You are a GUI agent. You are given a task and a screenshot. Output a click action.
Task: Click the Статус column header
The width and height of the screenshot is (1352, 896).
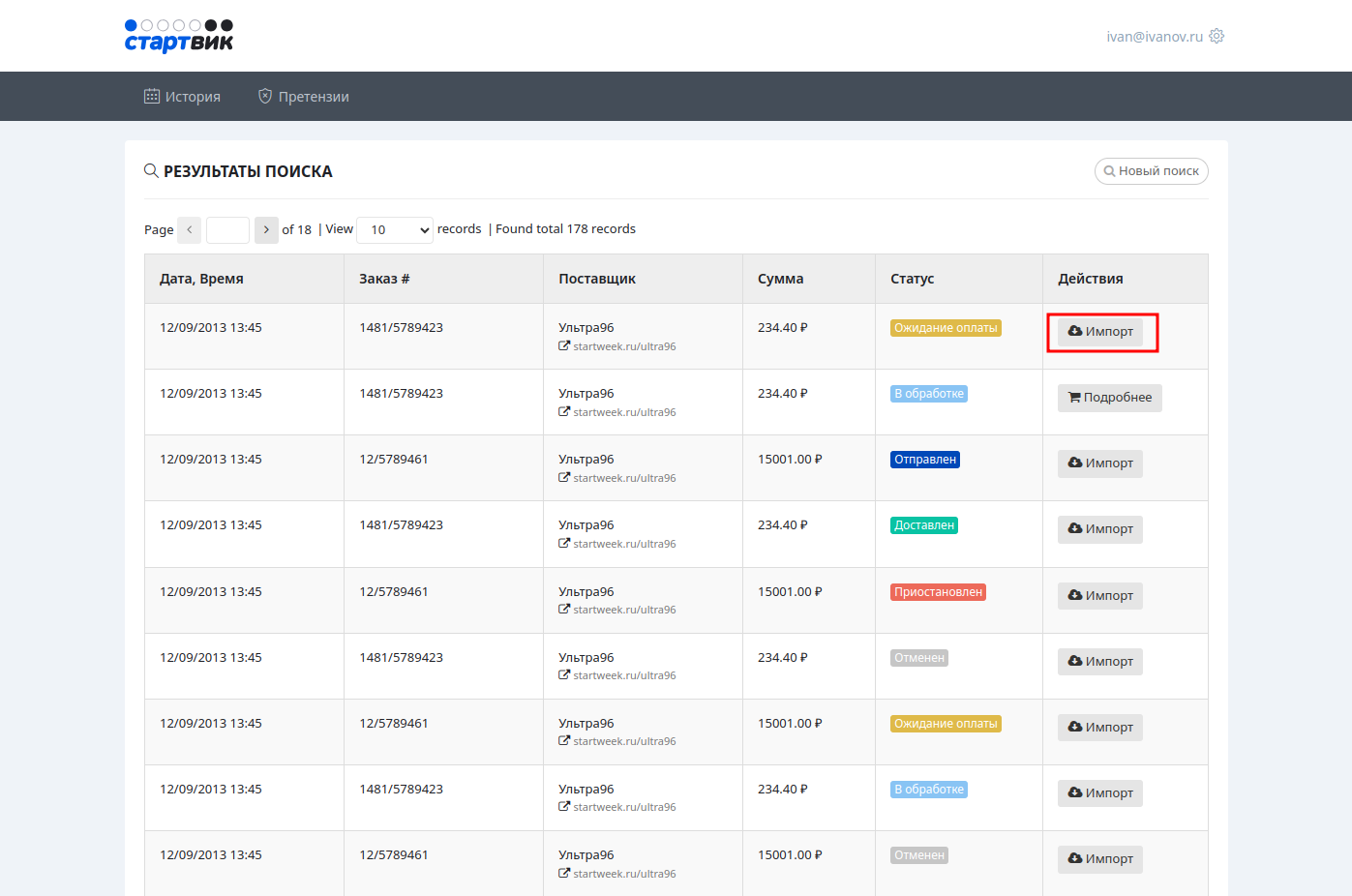pos(912,279)
